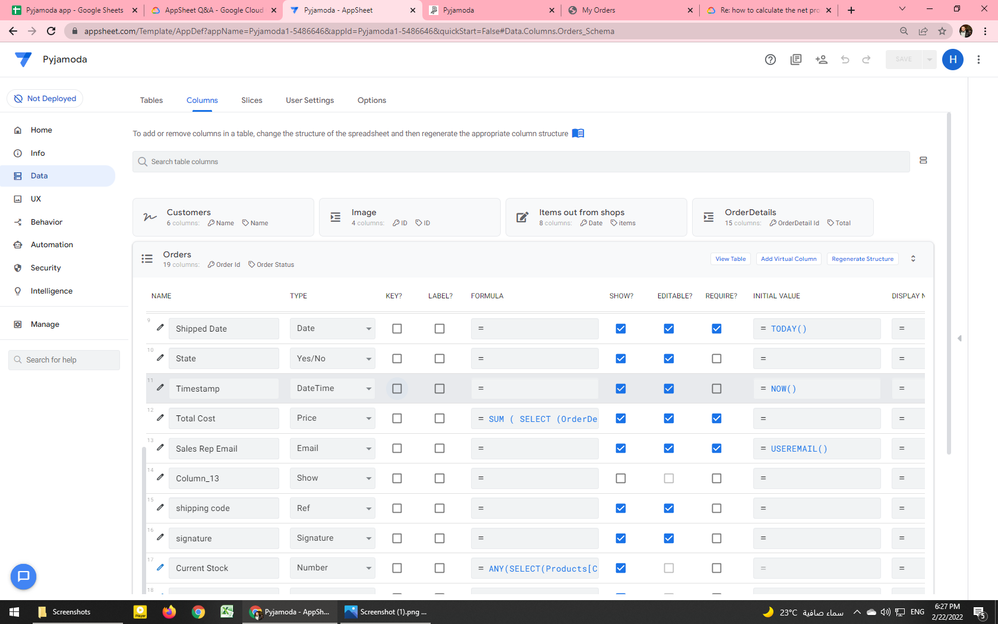This screenshot has width=998, height=624.
Task: Check REQUIRE for shipping code row
Action: coord(717,508)
